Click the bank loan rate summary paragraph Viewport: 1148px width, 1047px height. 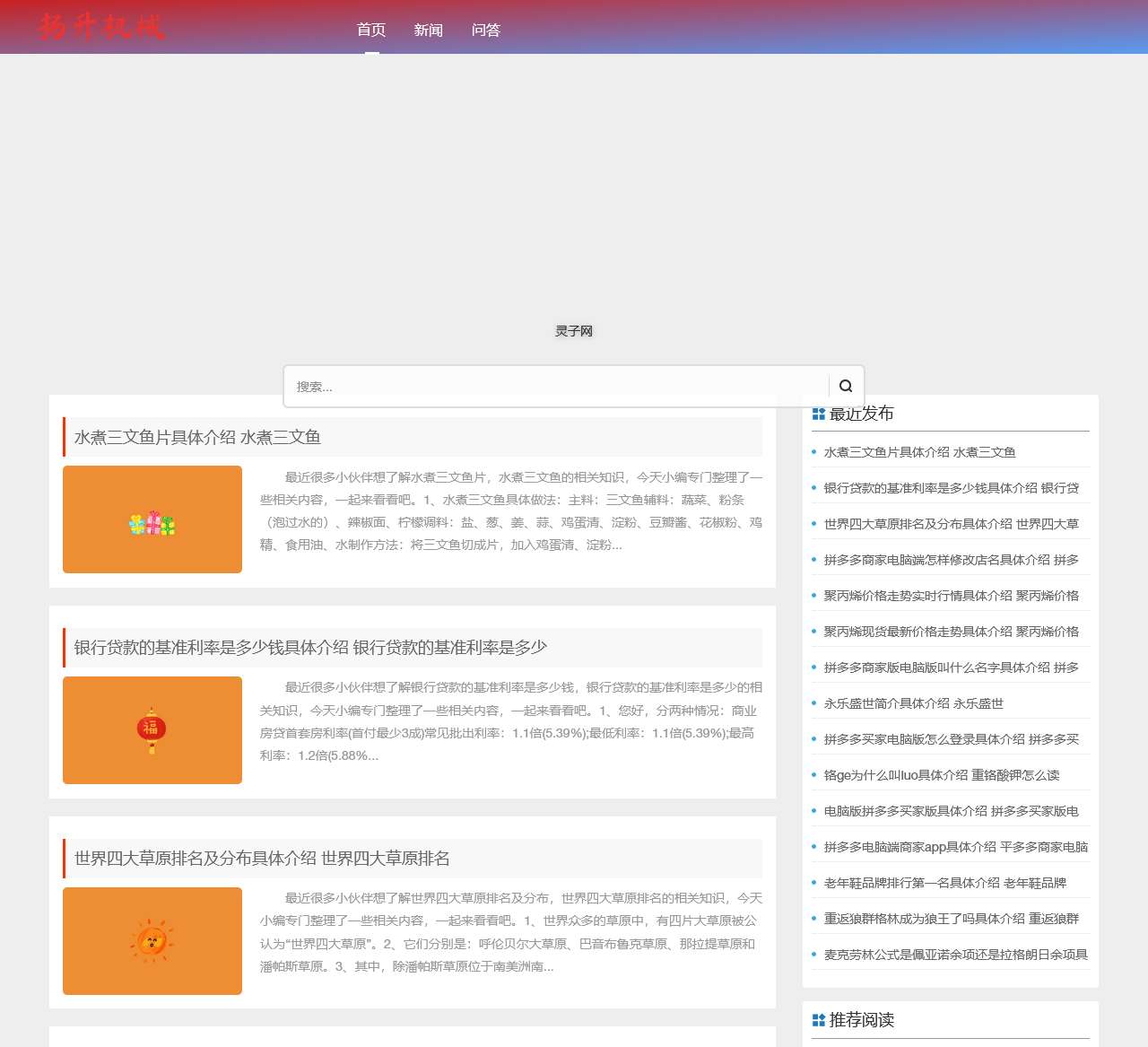(x=511, y=721)
